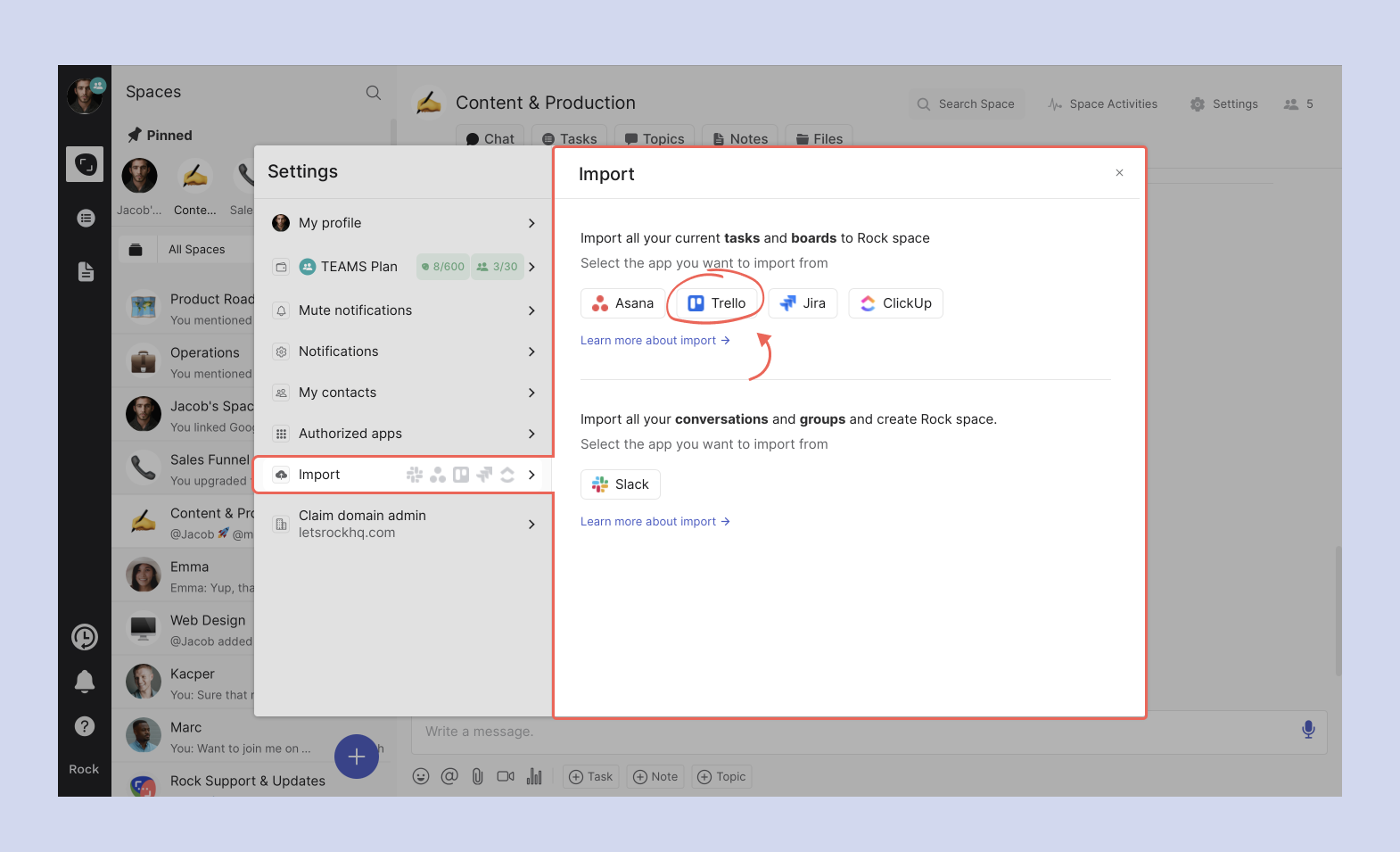Open the Product Roadmap space
The width and height of the screenshot is (1400, 852).
click(x=183, y=309)
